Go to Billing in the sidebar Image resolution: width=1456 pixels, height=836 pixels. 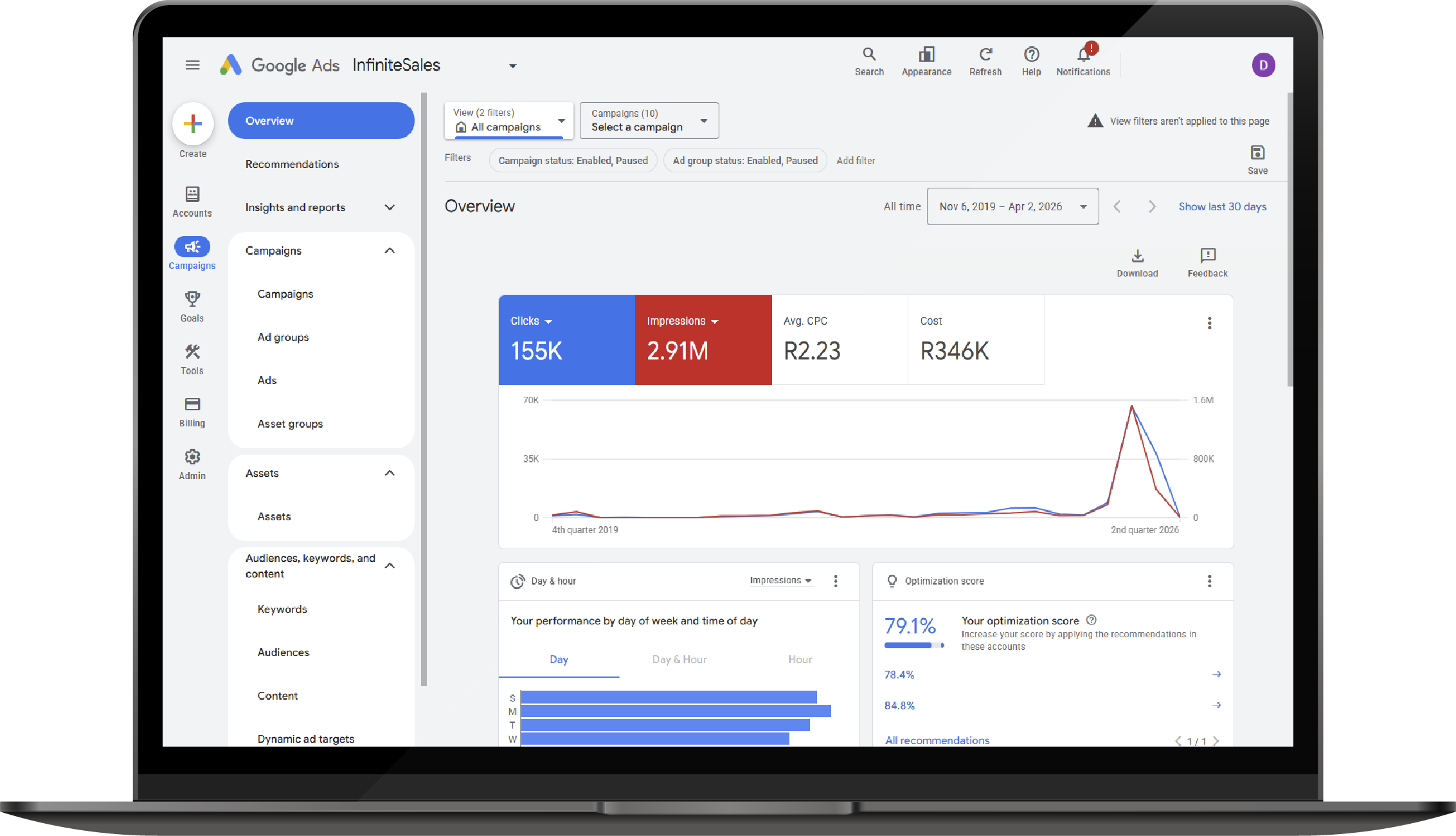192,404
